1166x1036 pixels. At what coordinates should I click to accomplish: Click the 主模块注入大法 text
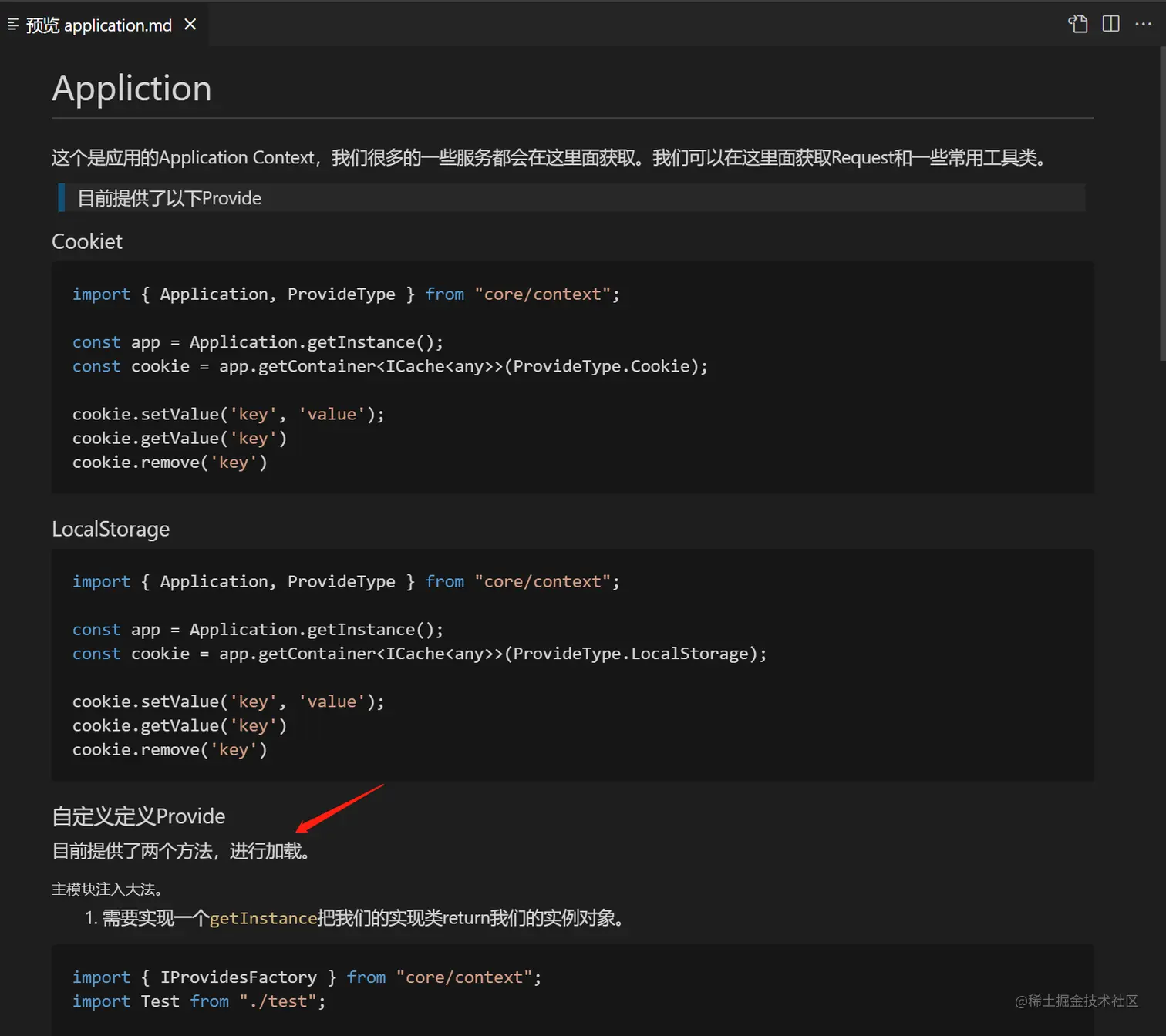(x=106, y=890)
